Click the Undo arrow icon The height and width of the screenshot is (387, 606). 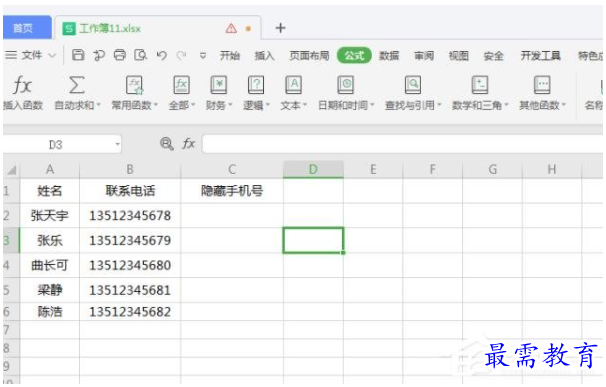(162, 56)
